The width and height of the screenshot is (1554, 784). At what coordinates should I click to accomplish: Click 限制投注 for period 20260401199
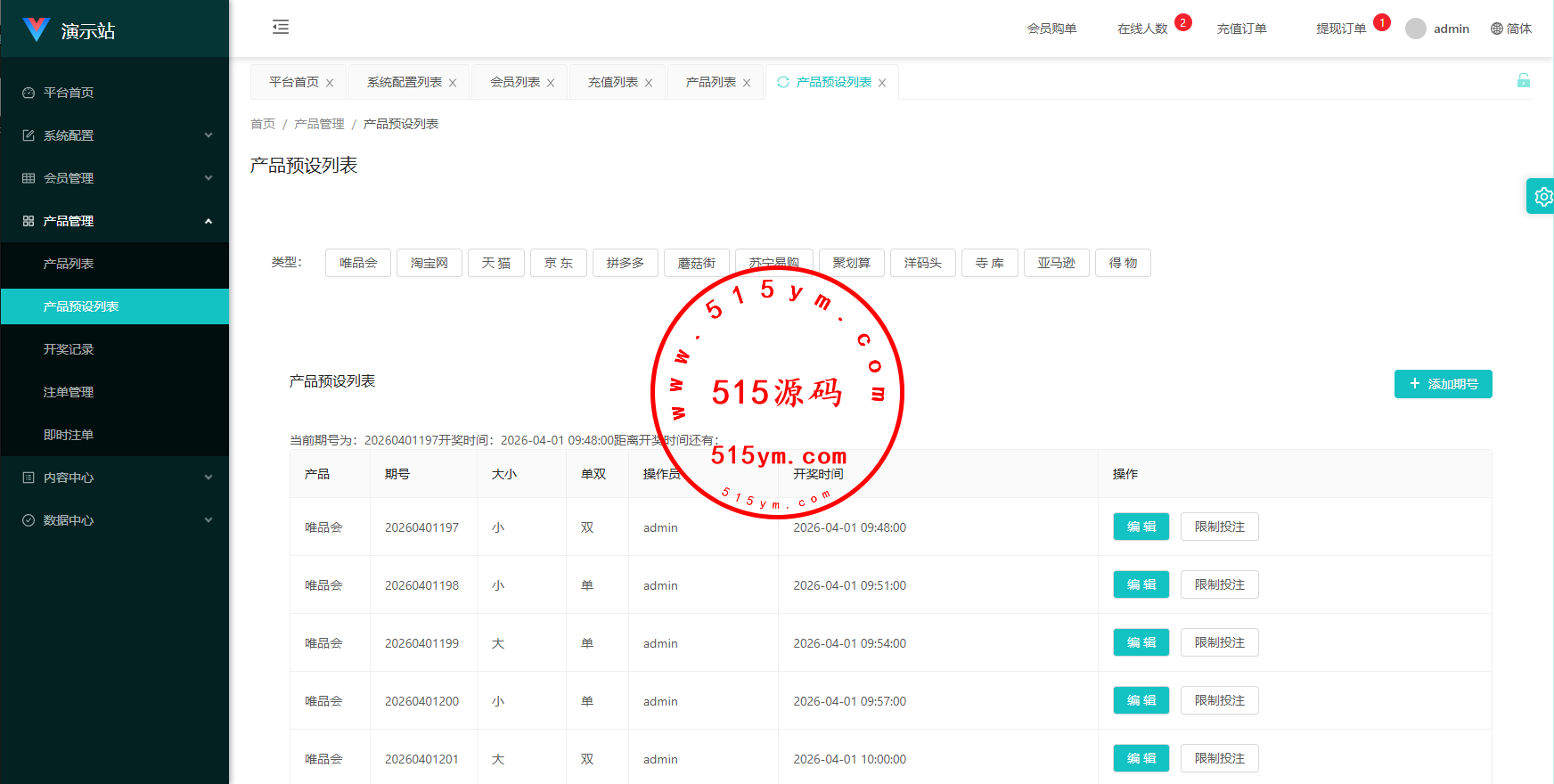pyautogui.click(x=1219, y=642)
